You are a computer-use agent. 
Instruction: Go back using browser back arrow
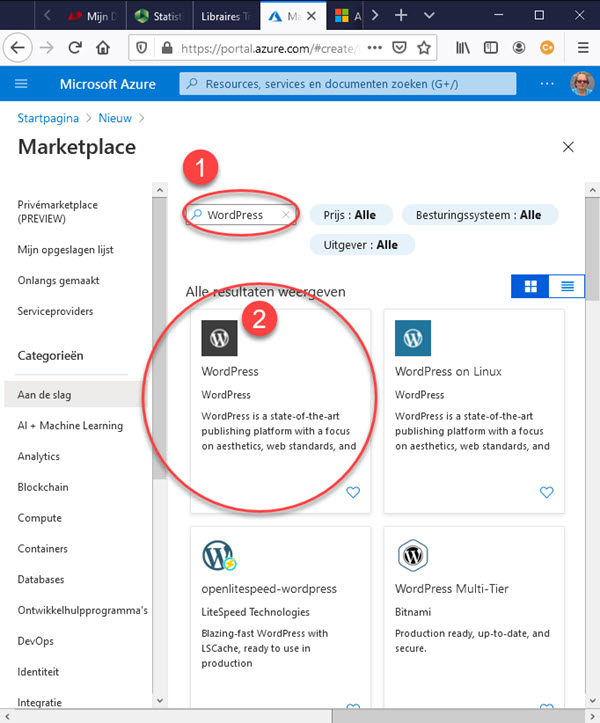click(x=18, y=47)
